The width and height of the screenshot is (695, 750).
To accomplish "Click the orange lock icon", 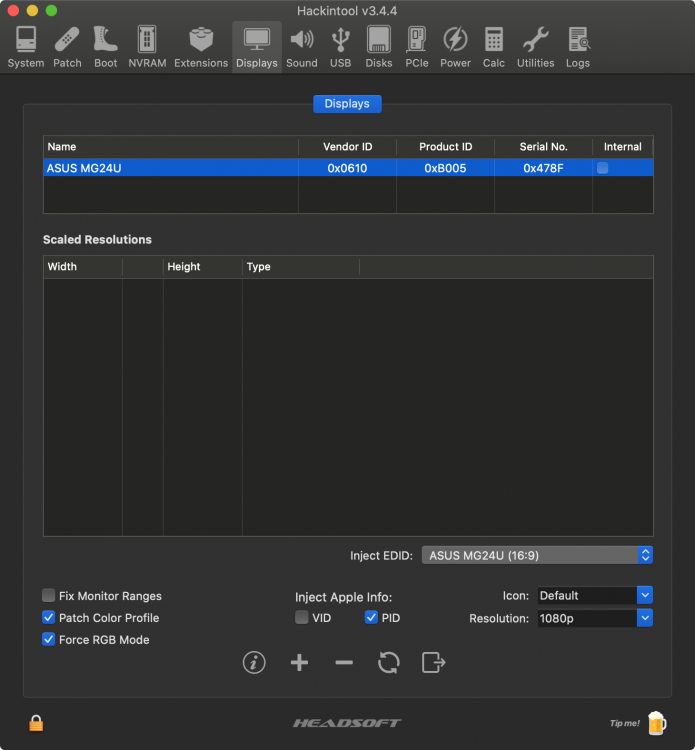I will coord(36,723).
